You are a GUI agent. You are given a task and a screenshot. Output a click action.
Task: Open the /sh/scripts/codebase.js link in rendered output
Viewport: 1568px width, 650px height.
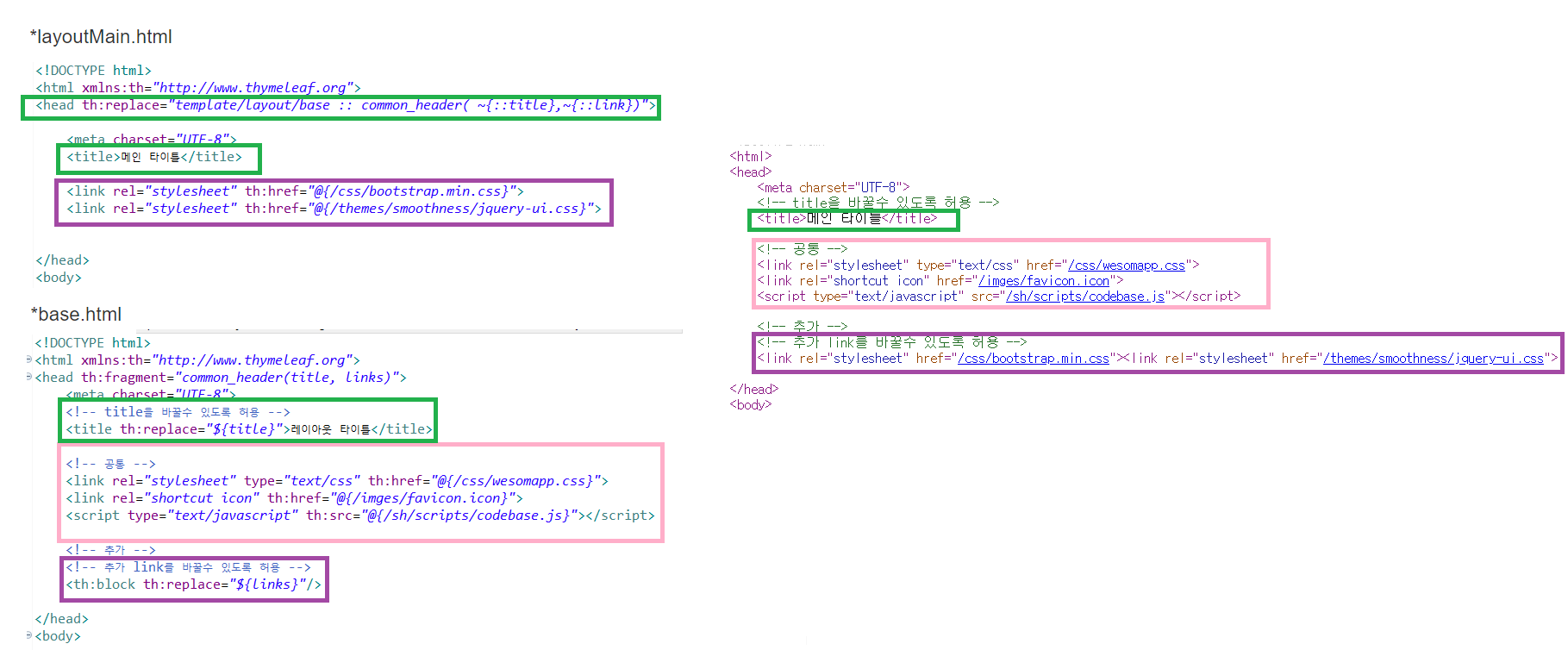(1085, 297)
